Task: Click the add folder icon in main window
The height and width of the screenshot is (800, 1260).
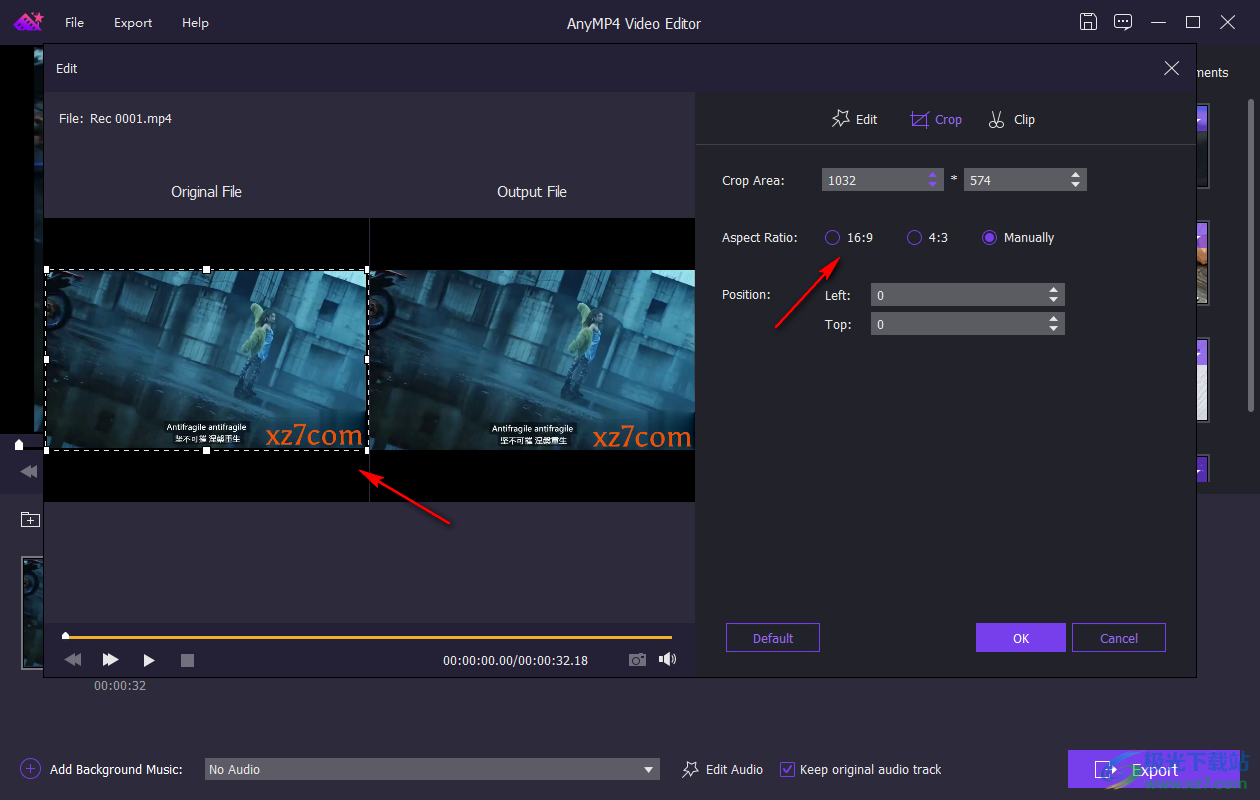Action: pos(30,519)
